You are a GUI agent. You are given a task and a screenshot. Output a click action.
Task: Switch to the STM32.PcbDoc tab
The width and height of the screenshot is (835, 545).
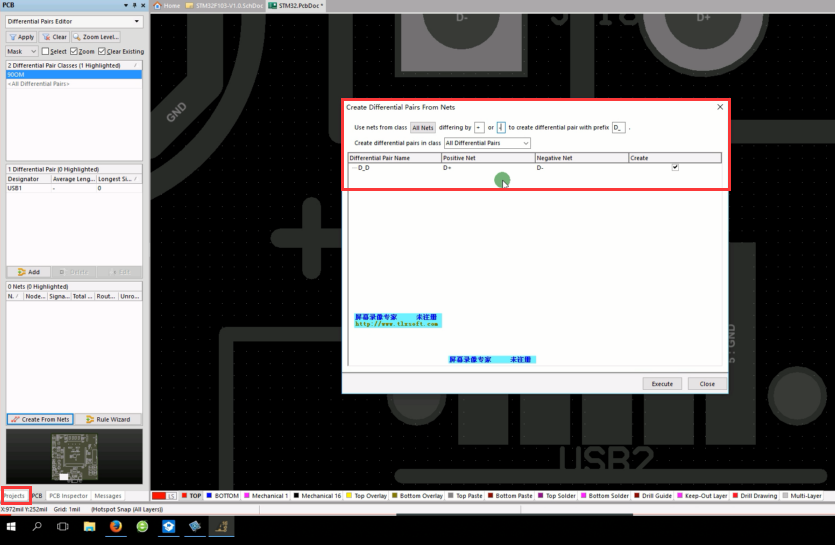[x=296, y=5]
